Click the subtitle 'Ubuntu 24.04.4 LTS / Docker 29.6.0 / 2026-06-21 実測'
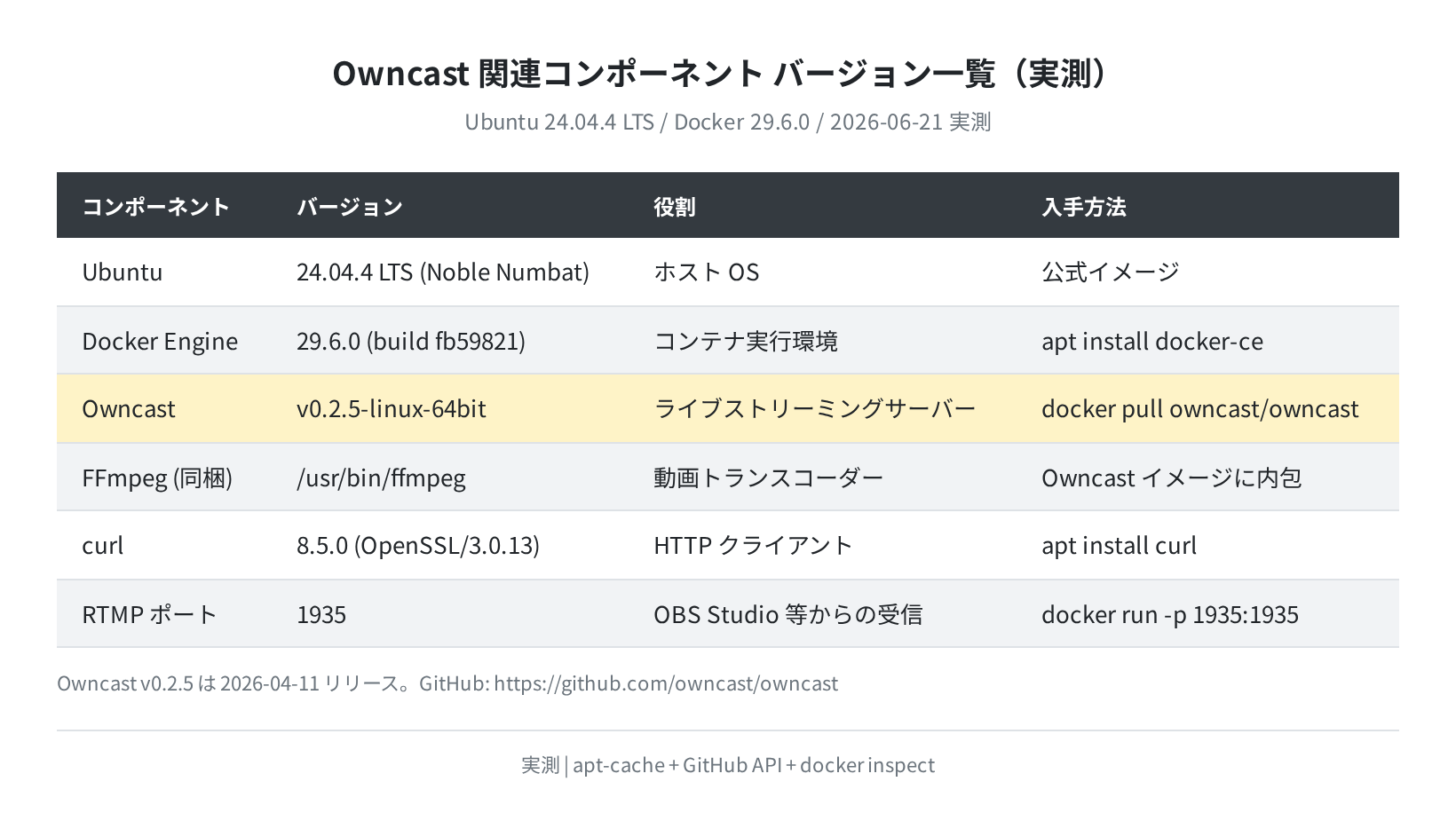The height and width of the screenshot is (813, 1456). tap(728, 122)
